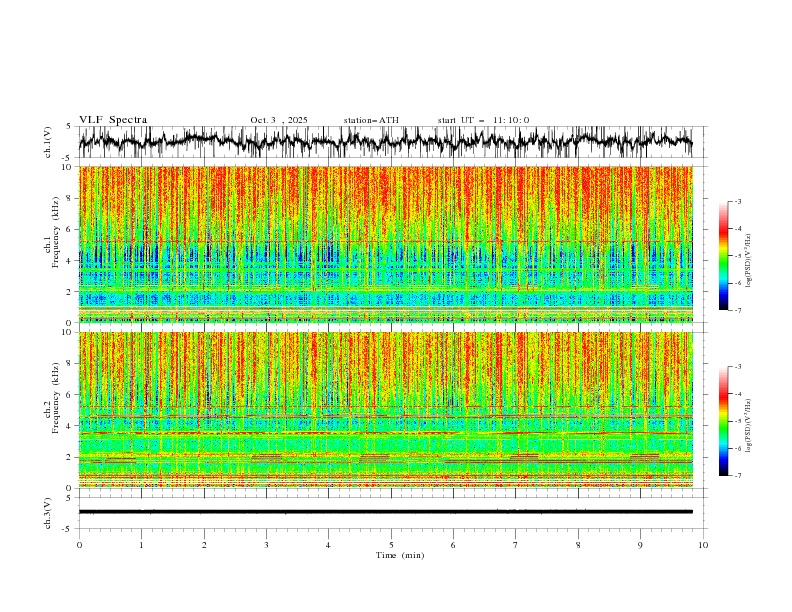The image size is (792, 612).
Task: Click the ch.1 spectrogram panel
Action: pyautogui.click(x=386, y=244)
